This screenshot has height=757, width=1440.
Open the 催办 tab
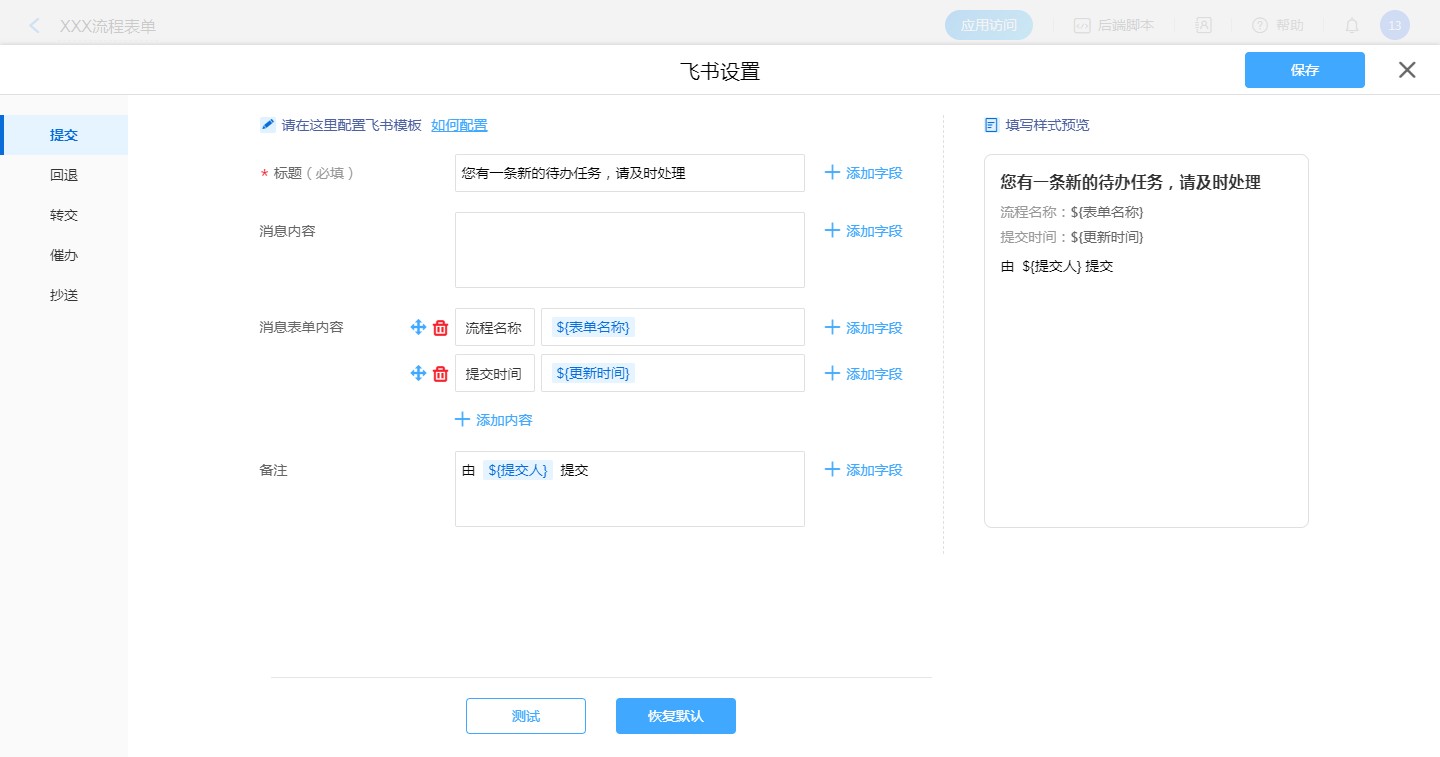pos(64,255)
